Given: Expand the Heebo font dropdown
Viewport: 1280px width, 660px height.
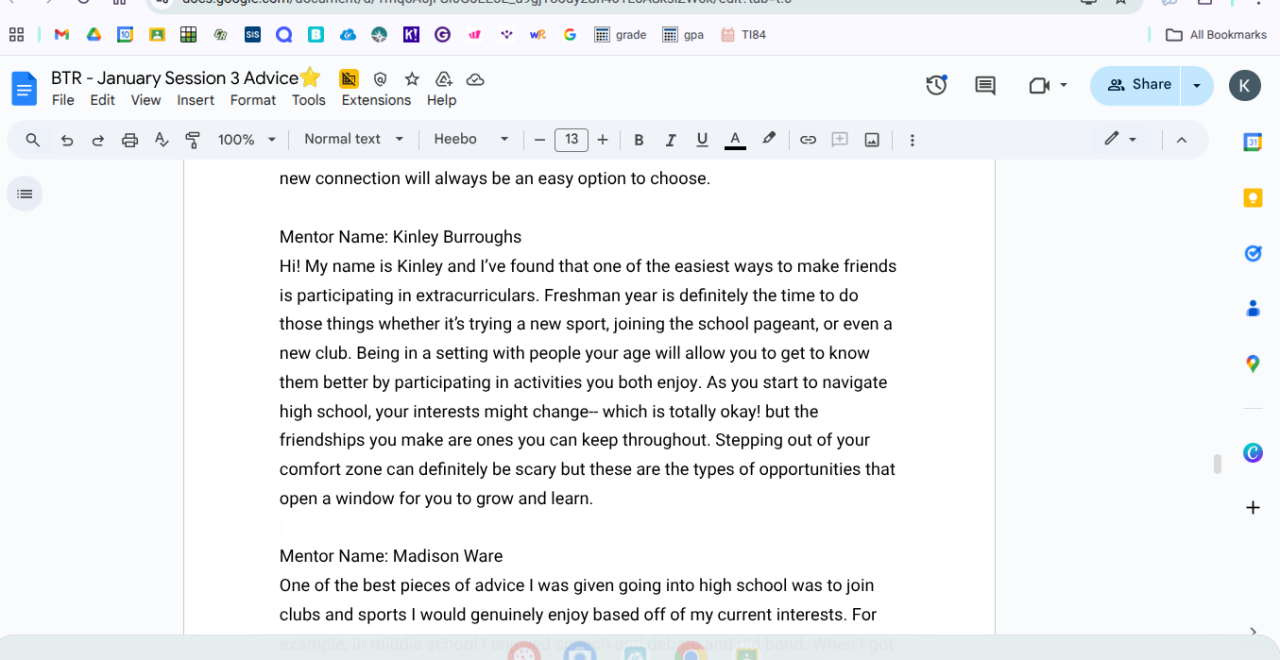Looking at the screenshot, I should [x=471, y=140].
